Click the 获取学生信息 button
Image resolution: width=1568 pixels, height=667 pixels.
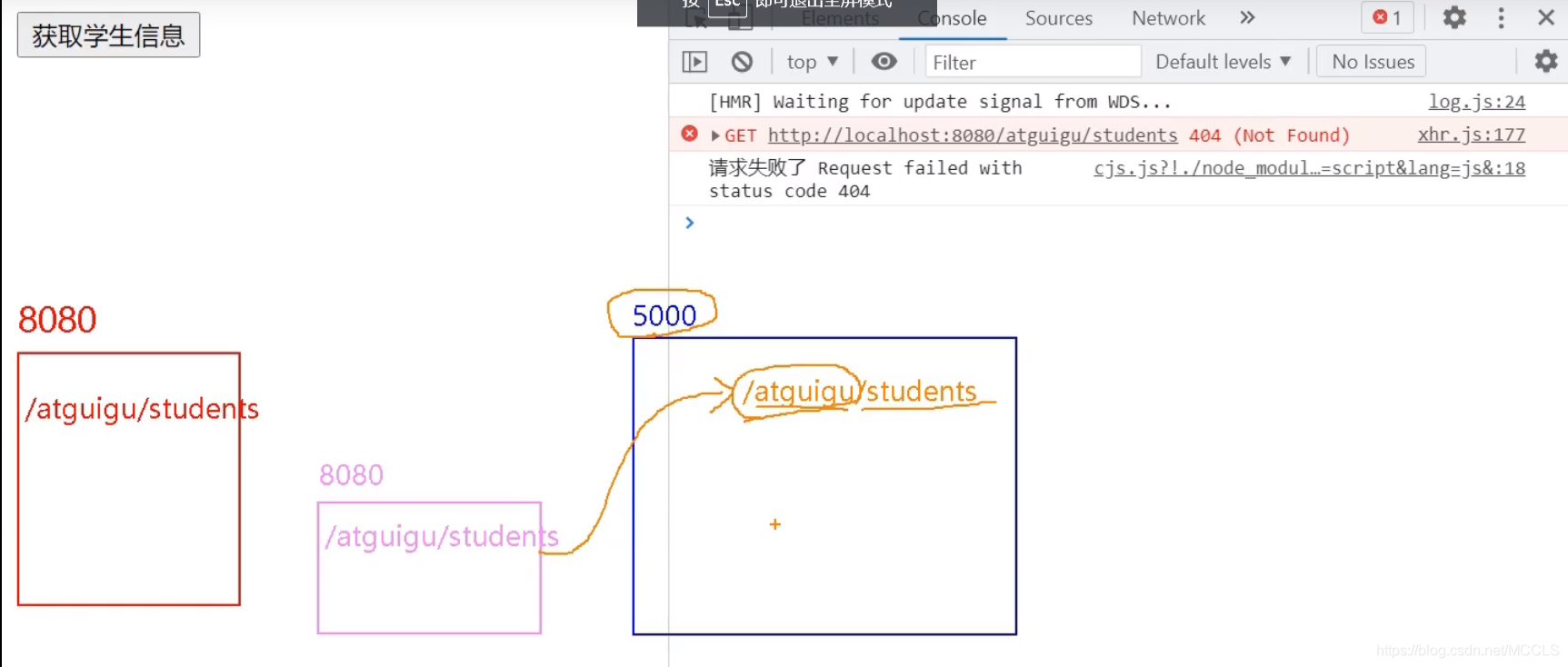pos(108,35)
